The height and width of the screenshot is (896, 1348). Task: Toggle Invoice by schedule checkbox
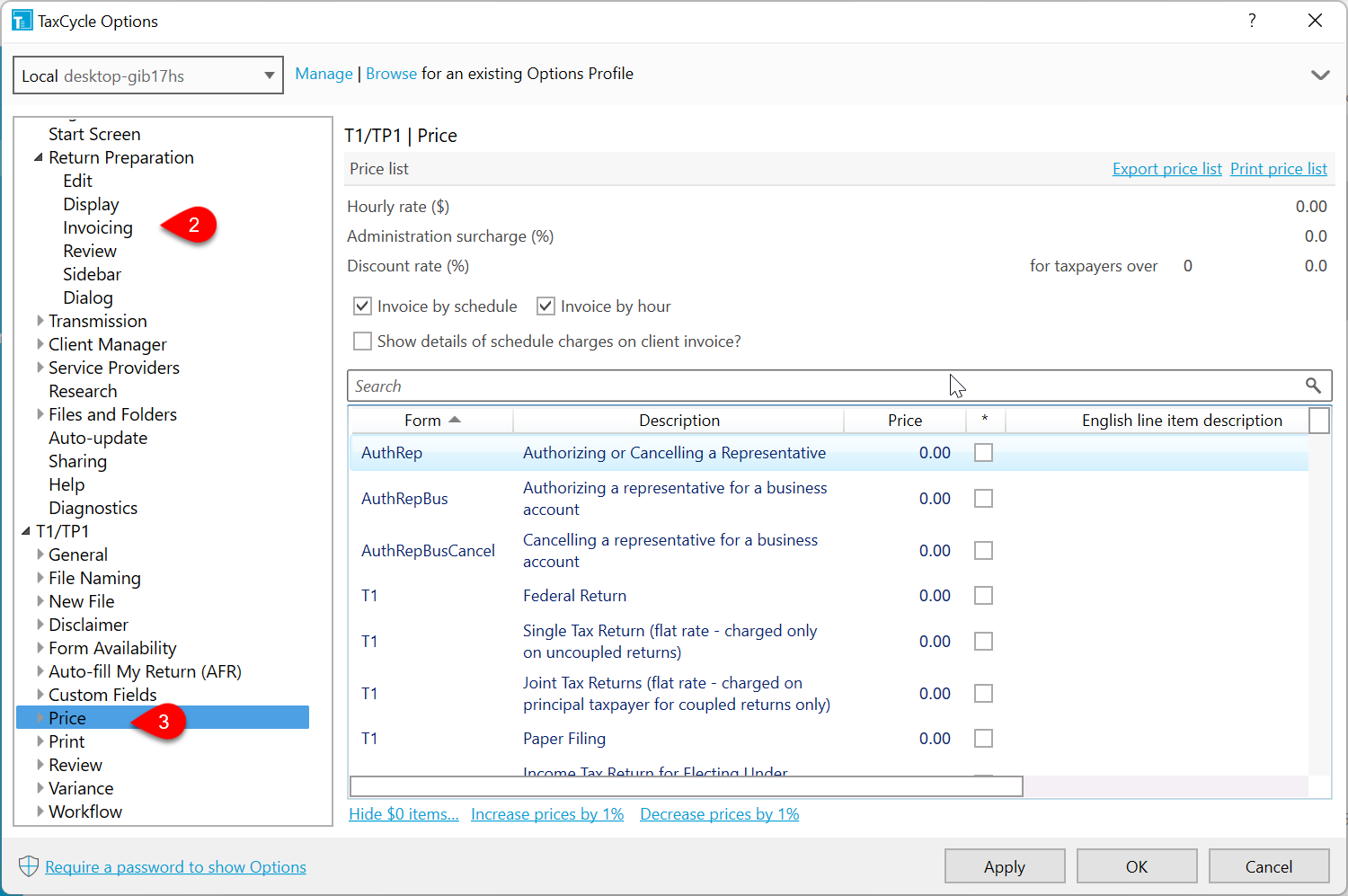[x=362, y=306]
